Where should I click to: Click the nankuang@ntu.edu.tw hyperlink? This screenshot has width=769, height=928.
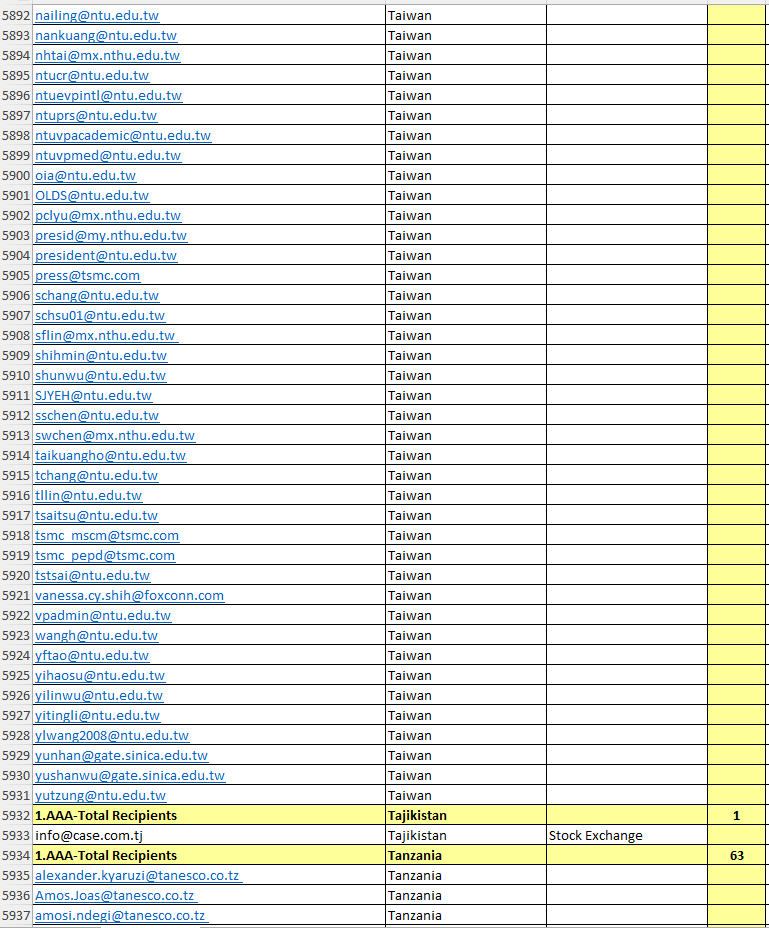pyautogui.click(x=106, y=36)
